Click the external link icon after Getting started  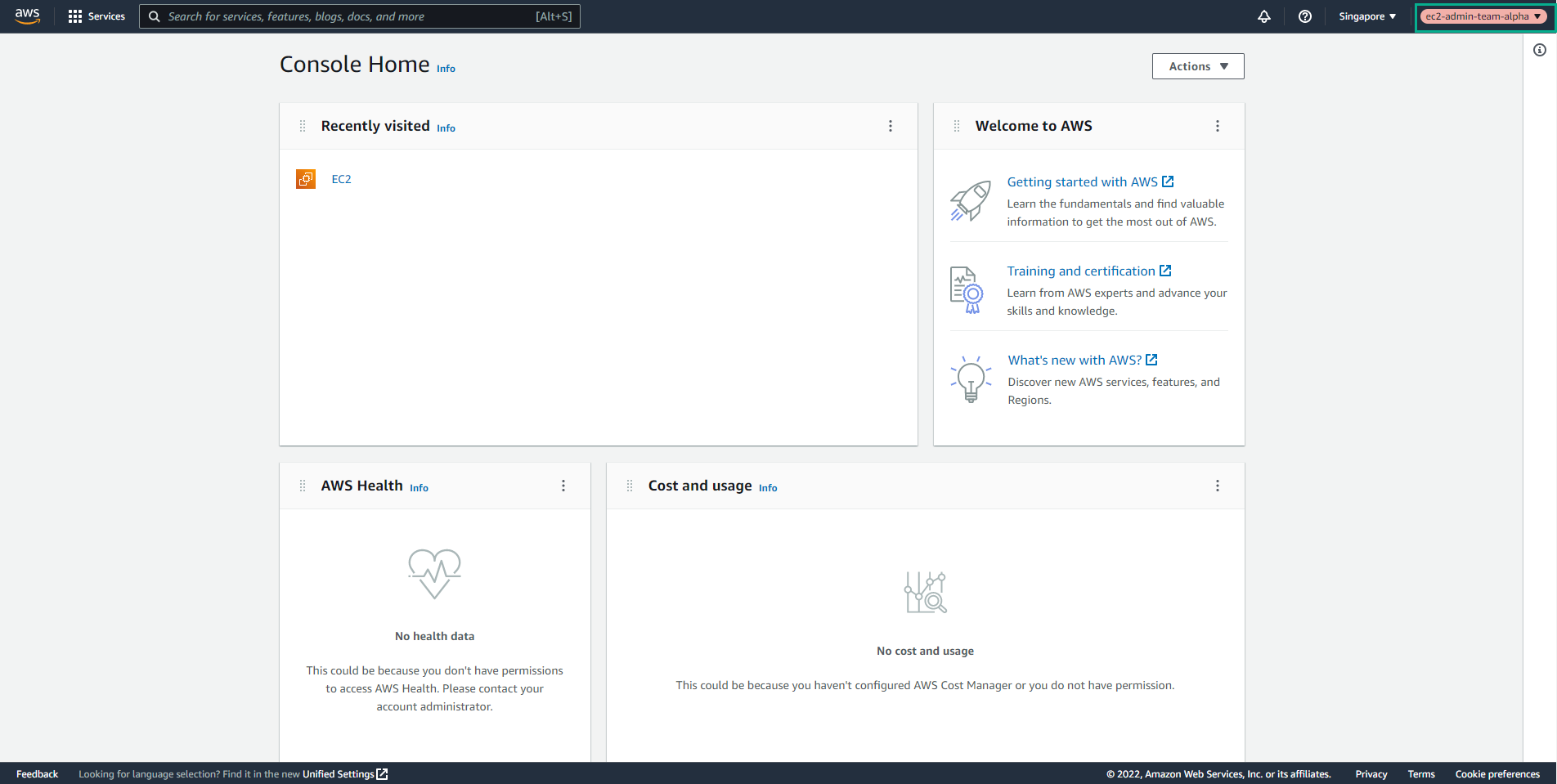[1168, 181]
